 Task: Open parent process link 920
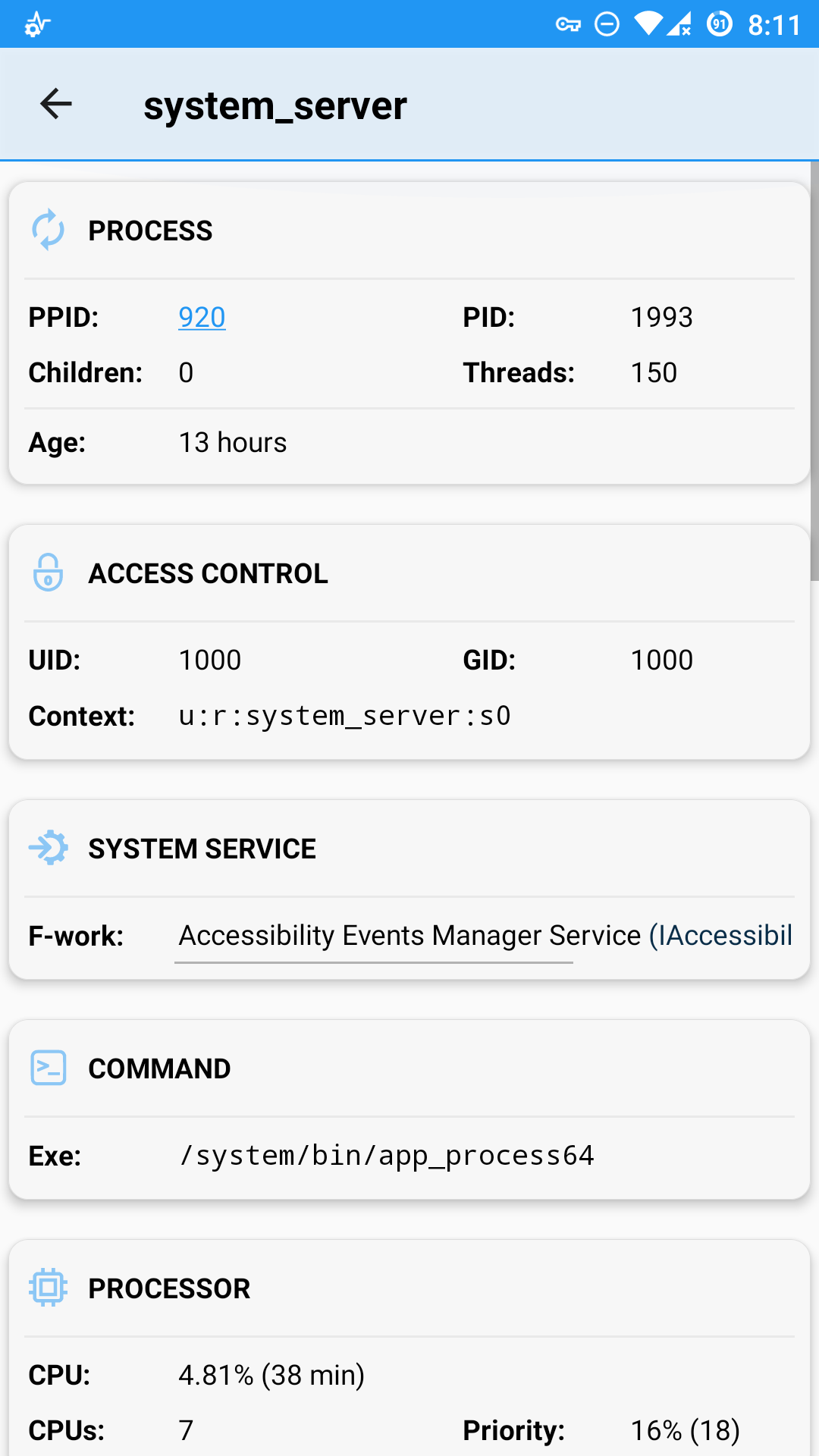coord(202,317)
